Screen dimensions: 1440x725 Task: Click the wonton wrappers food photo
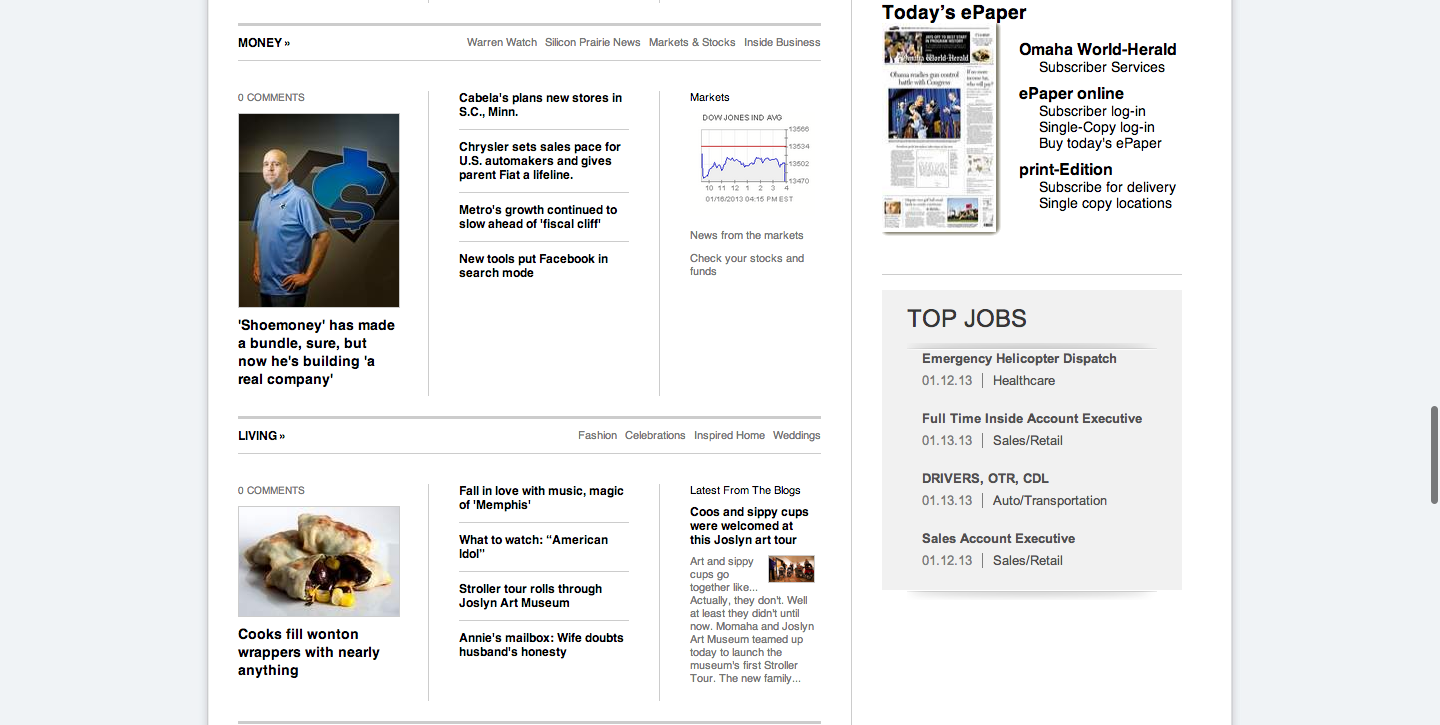tap(318, 561)
